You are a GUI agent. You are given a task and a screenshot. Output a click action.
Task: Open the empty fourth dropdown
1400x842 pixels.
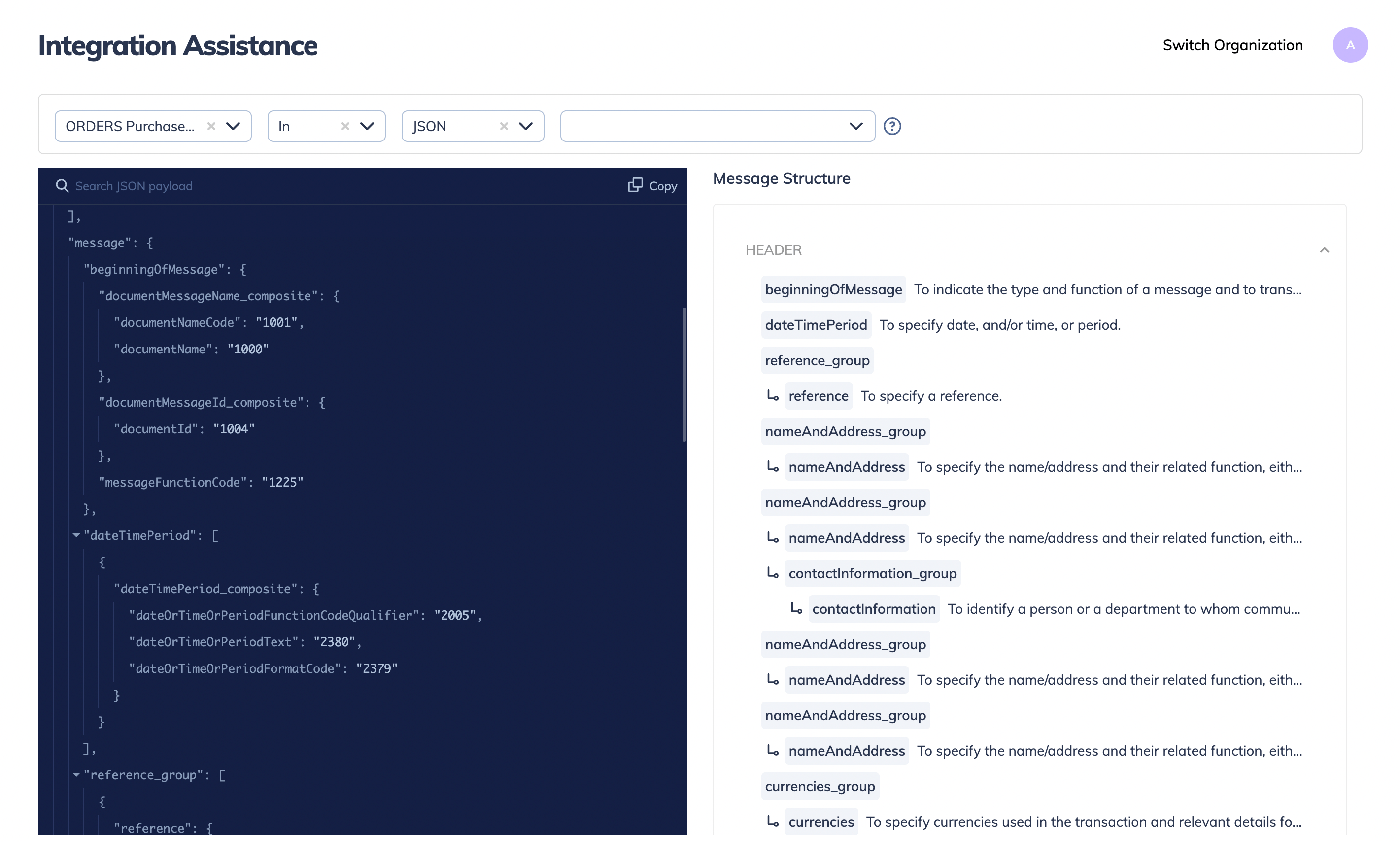(855, 126)
